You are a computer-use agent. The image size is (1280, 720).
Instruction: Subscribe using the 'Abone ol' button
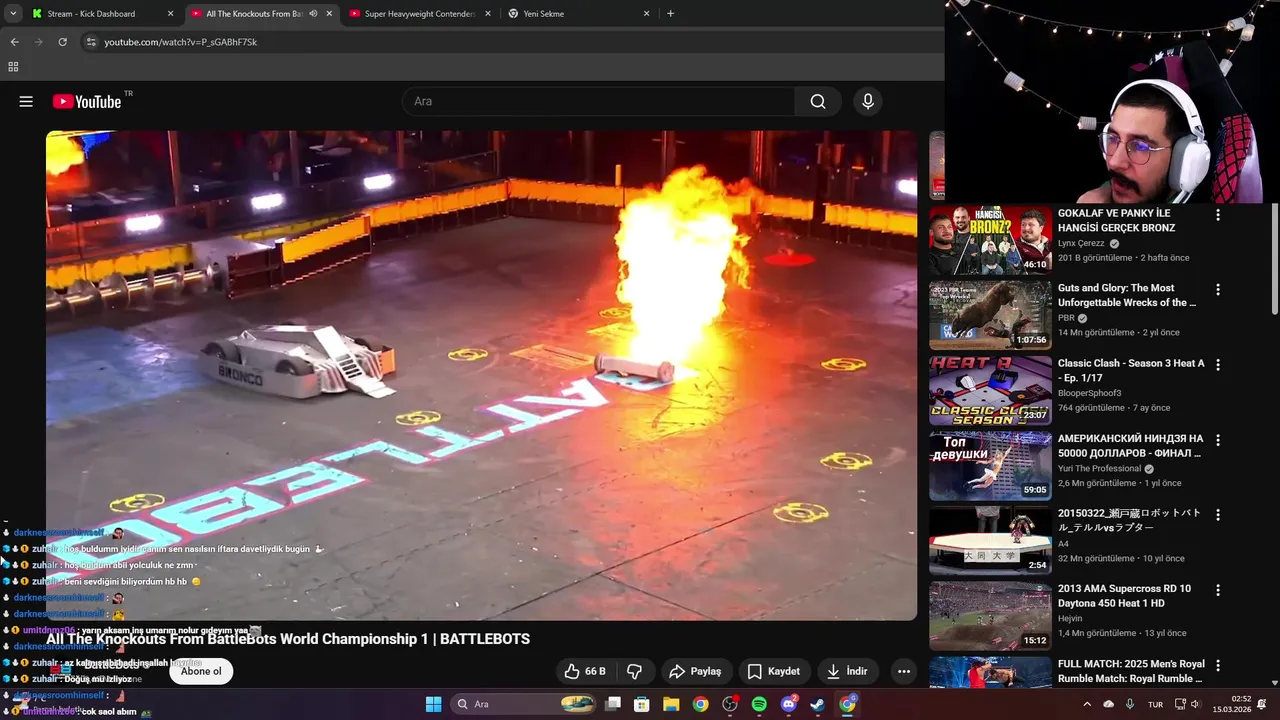[201, 671]
